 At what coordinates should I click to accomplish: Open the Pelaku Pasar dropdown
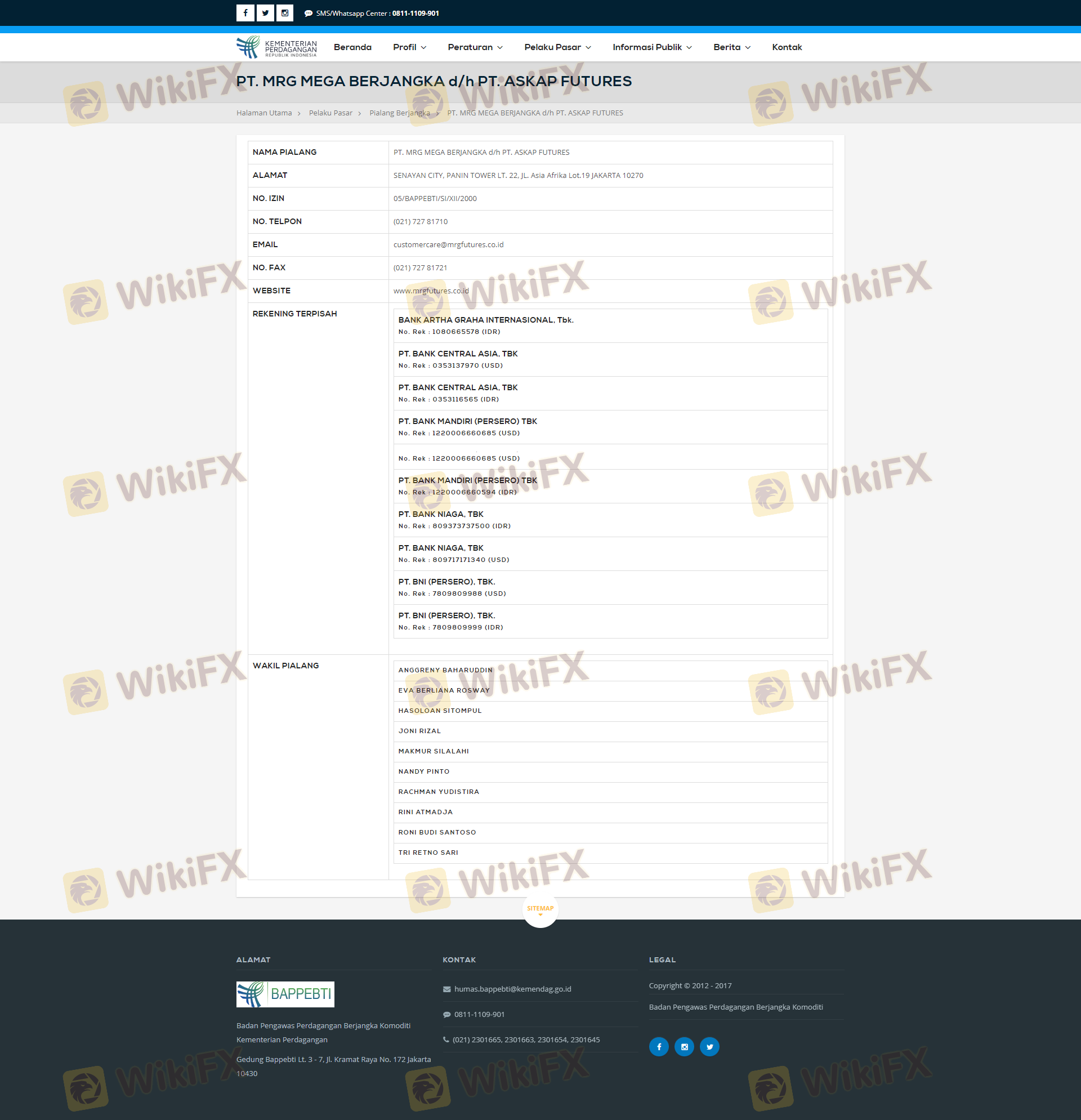tap(557, 47)
